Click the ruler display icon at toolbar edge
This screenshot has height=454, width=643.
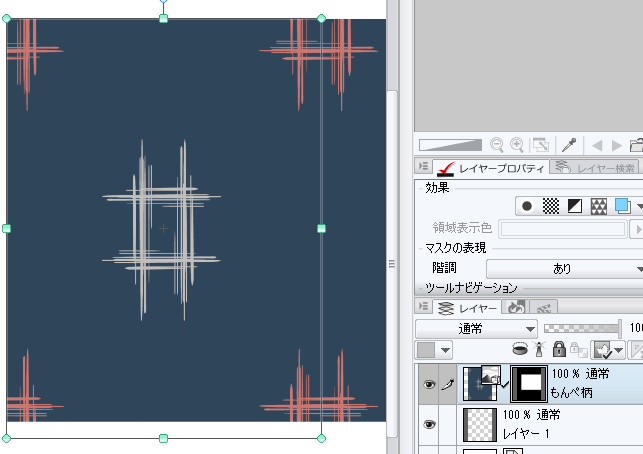tap(636, 350)
